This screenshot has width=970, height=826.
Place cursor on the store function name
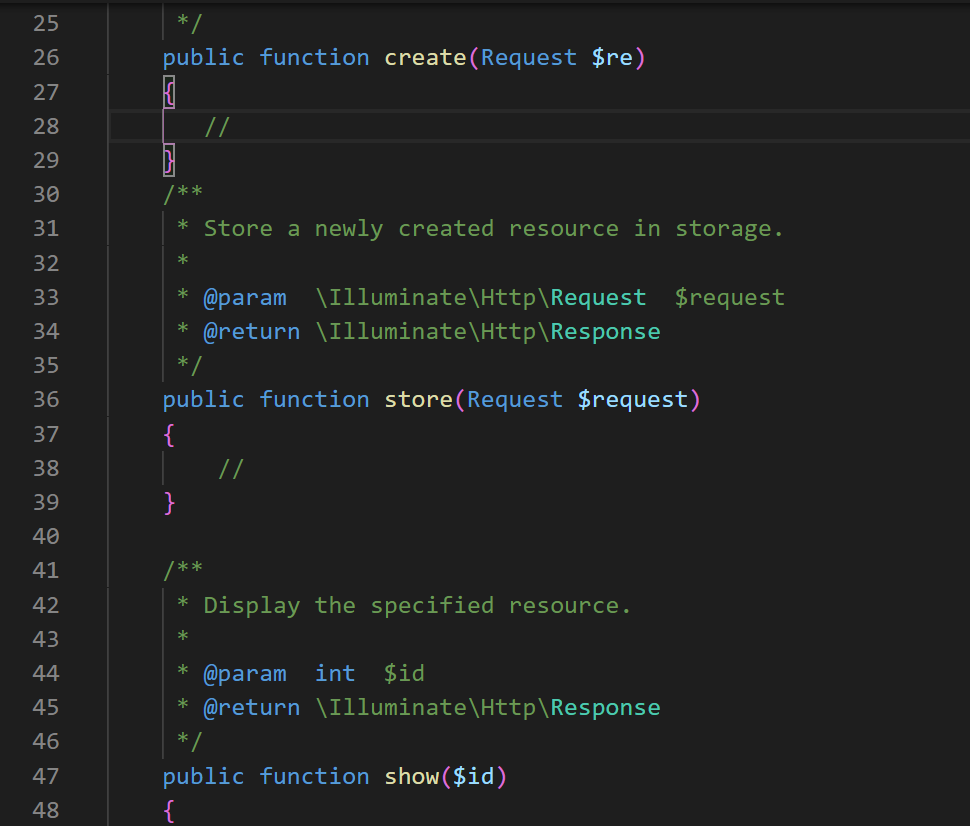pos(418,400)
